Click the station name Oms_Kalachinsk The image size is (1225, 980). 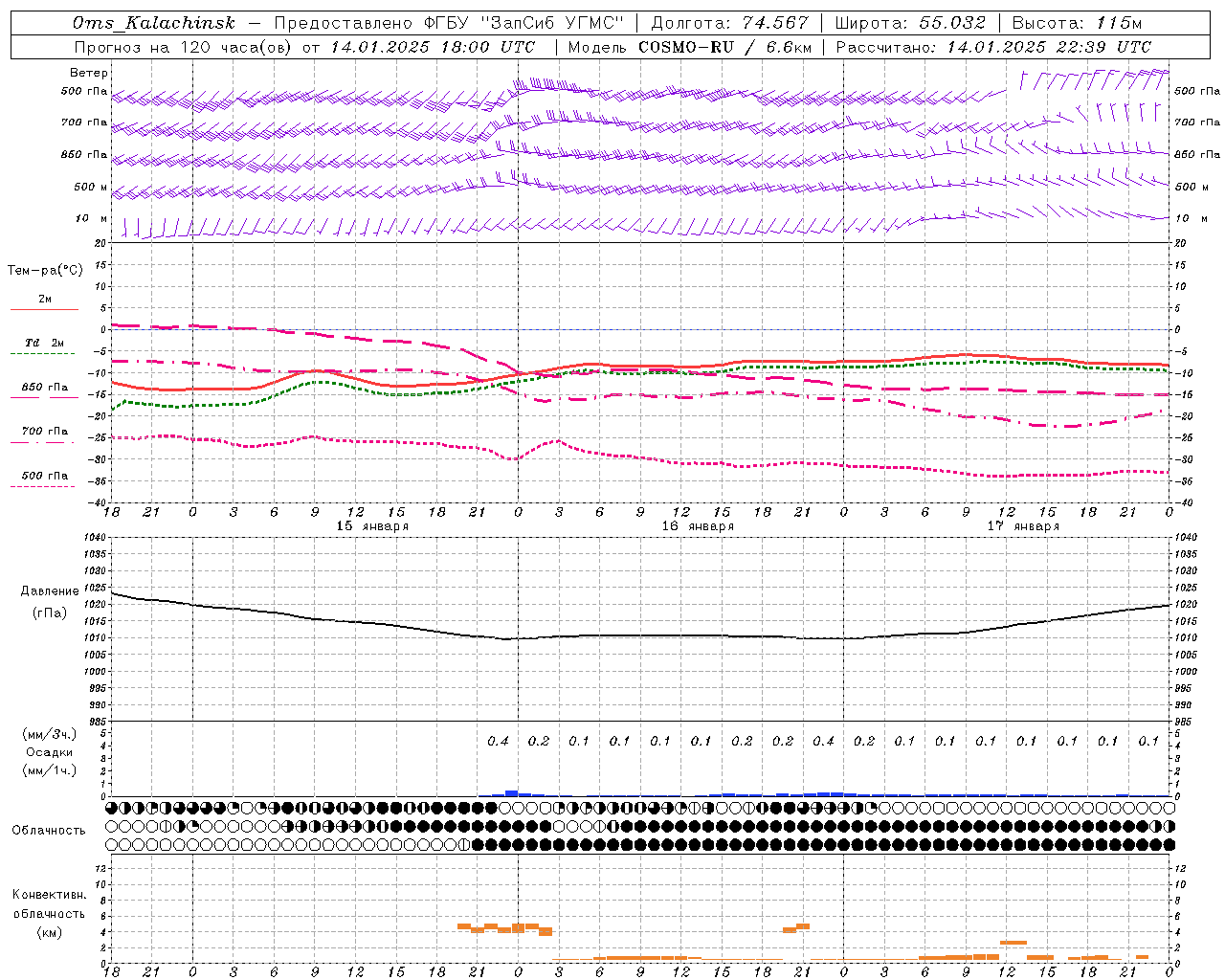tap(154, 23)
